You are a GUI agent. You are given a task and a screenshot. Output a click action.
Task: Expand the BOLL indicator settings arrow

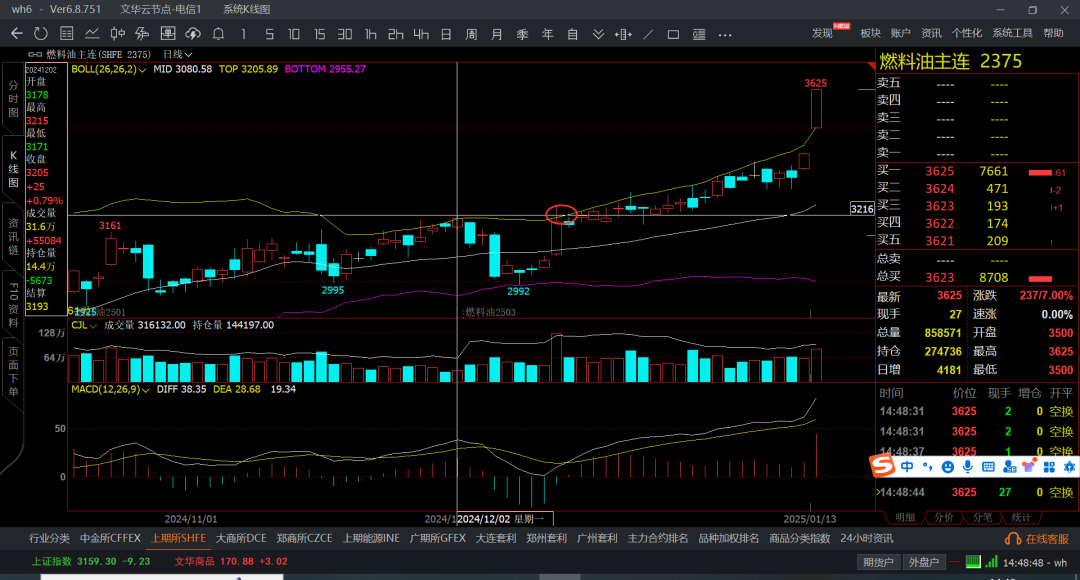[x=144, y=70]
